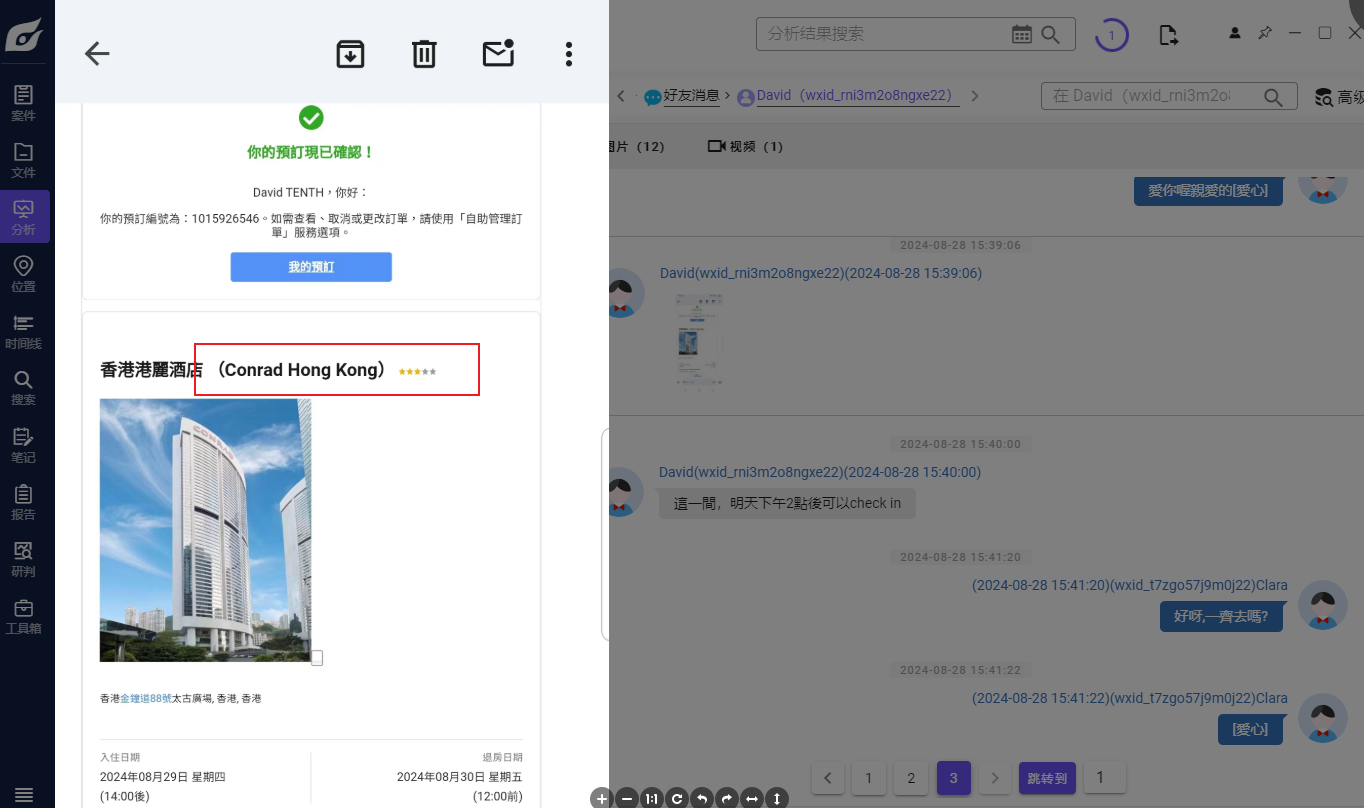
Task: Go back with the email's back arrow
Action: [97, 54]
